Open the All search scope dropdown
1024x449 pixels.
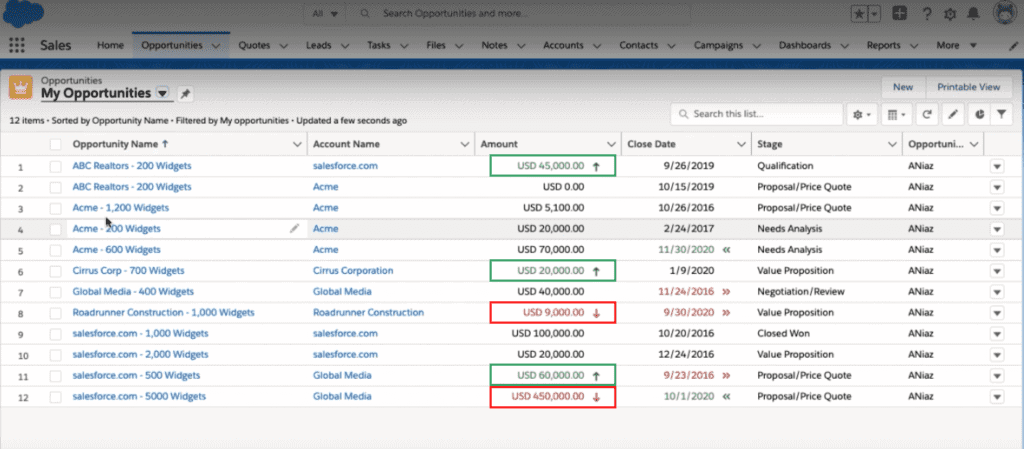click(325, 13)
